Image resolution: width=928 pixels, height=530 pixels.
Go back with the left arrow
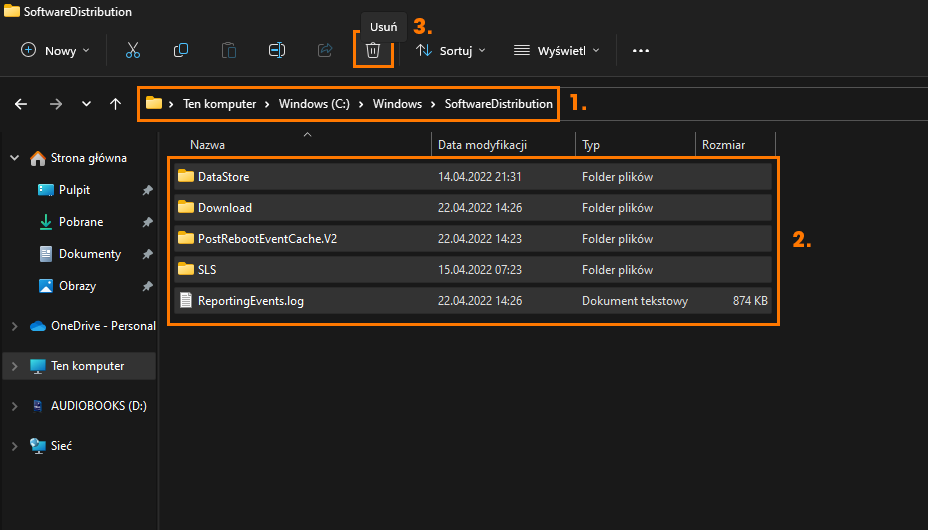(21, 104)
